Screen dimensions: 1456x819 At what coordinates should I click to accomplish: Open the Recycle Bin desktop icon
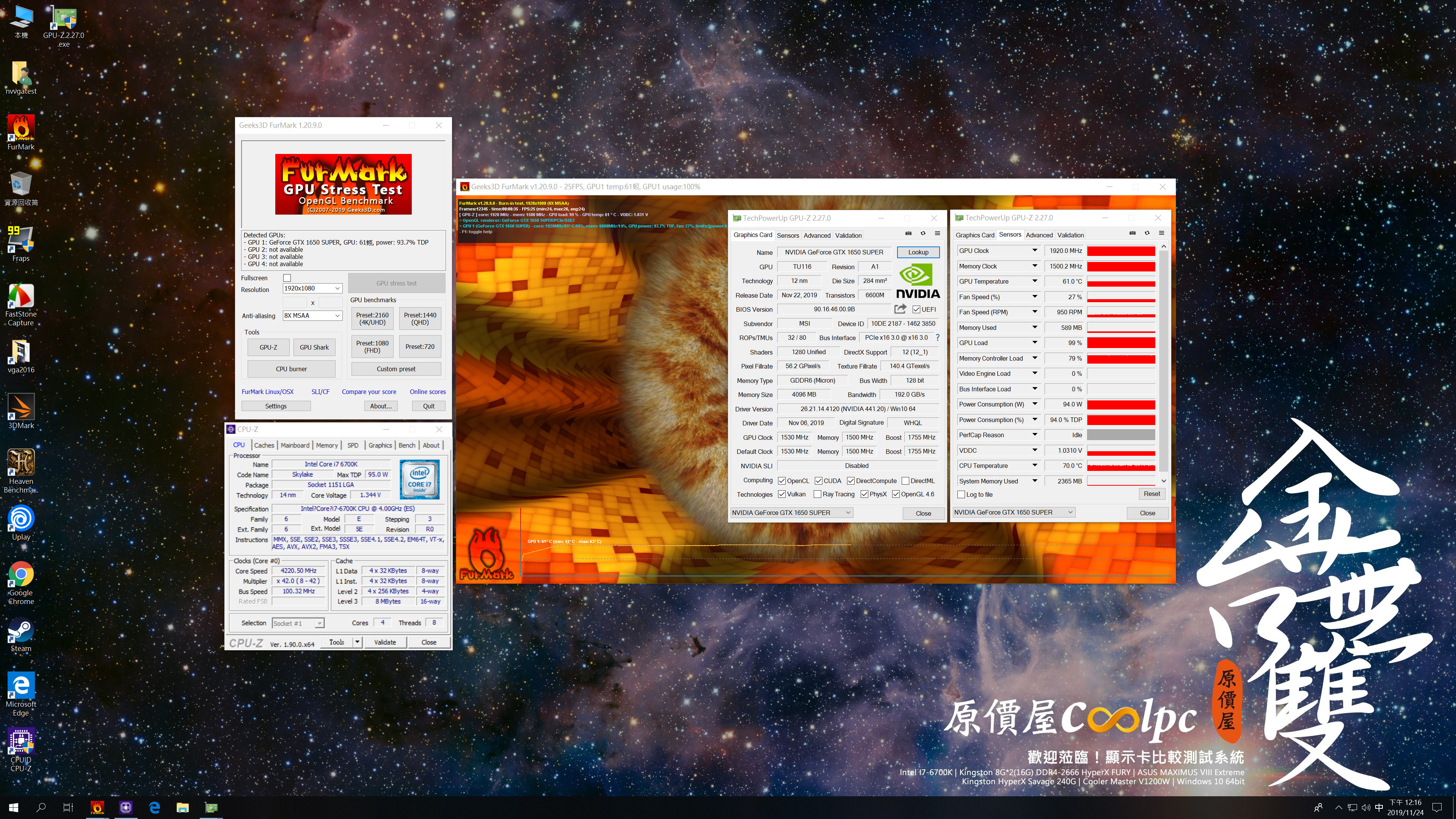pos(21,188)
